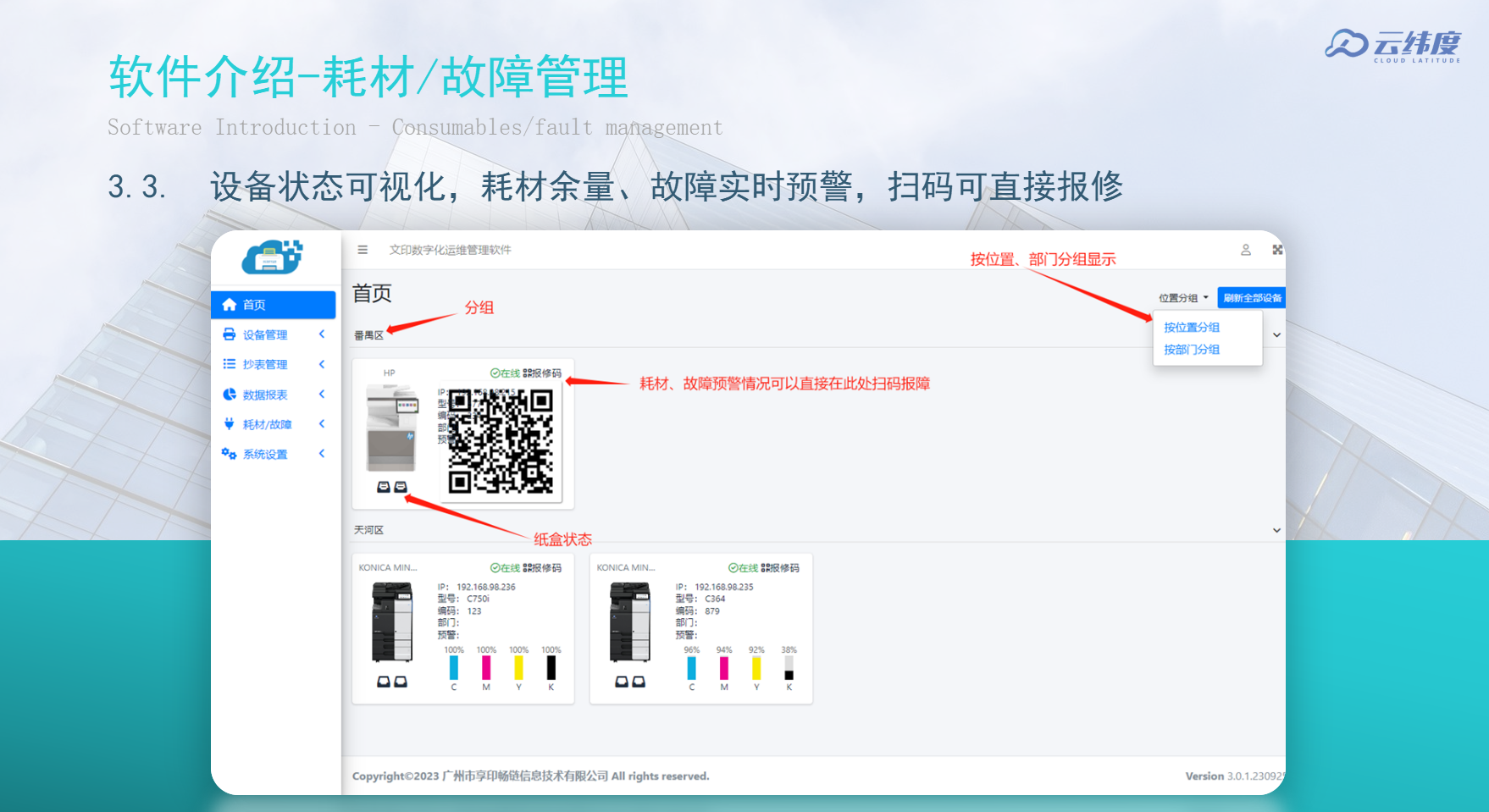Screen dimensions: 1489x812
Task: Click online status icon on HP card
Action: tap(495, 373)
